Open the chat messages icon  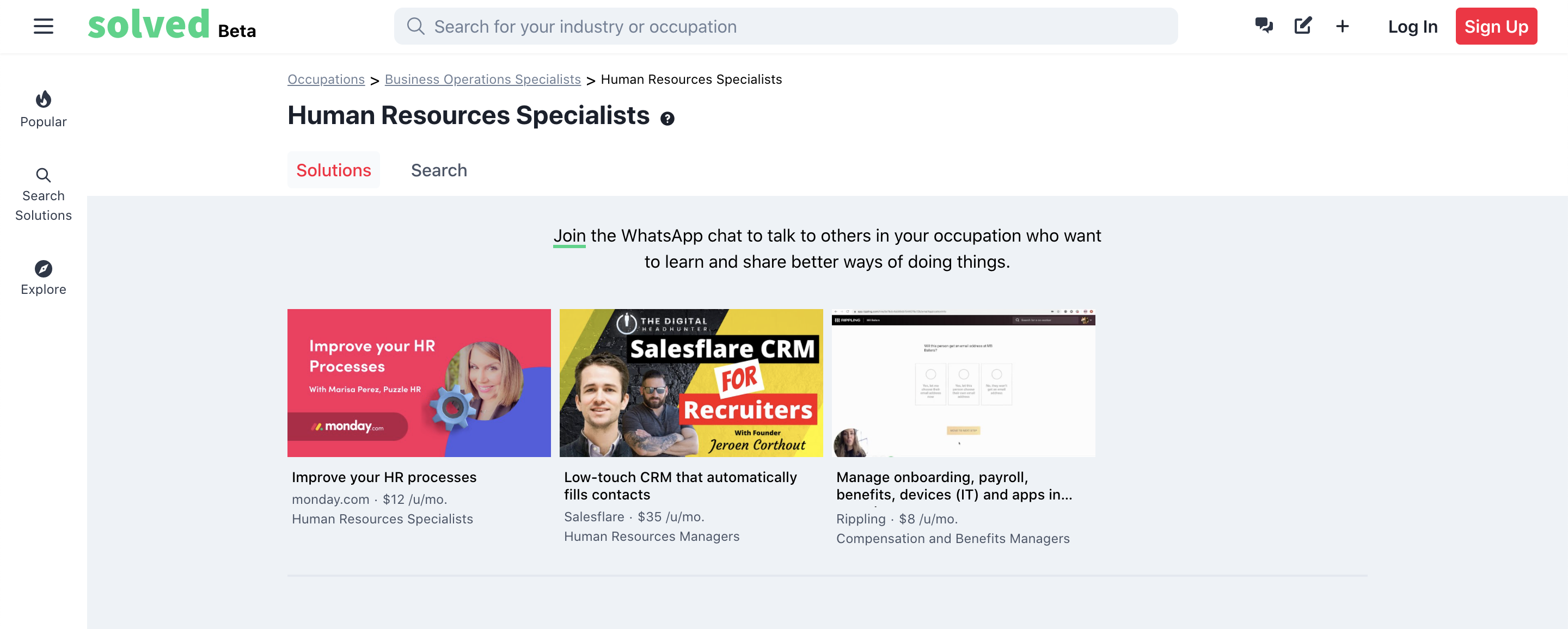coord(1264,26)
